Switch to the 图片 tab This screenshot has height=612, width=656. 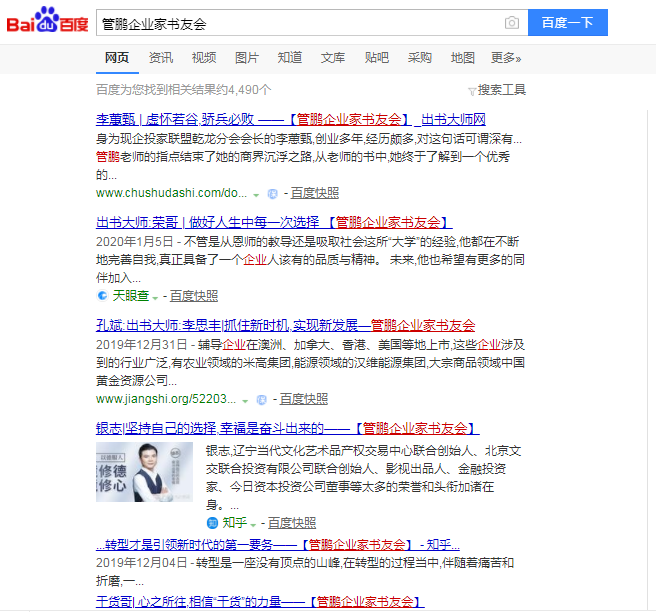[x=246, y=58]
